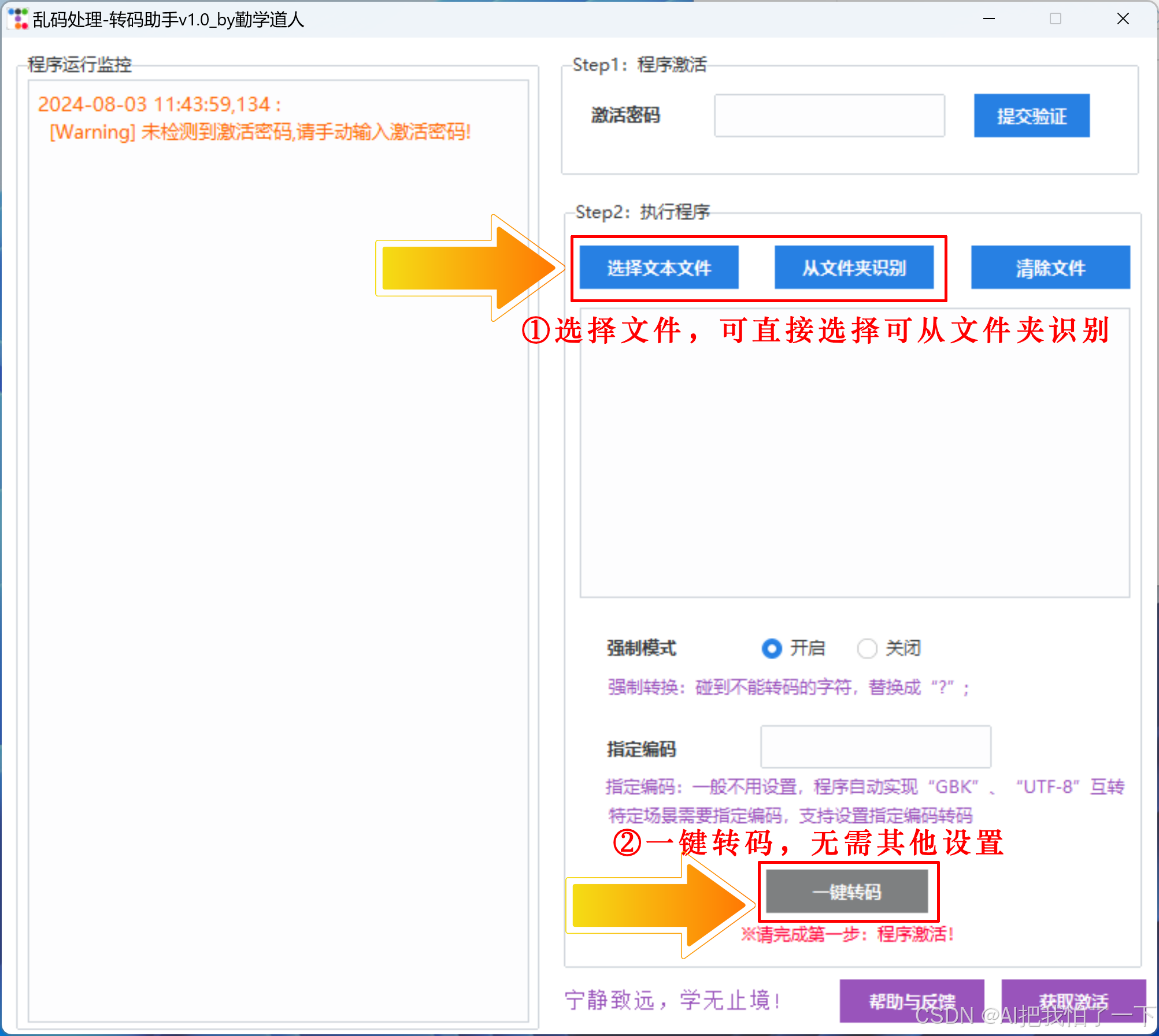Click the 激活密码 input field
The image size is (1159, 1036).
pos(829,116)
